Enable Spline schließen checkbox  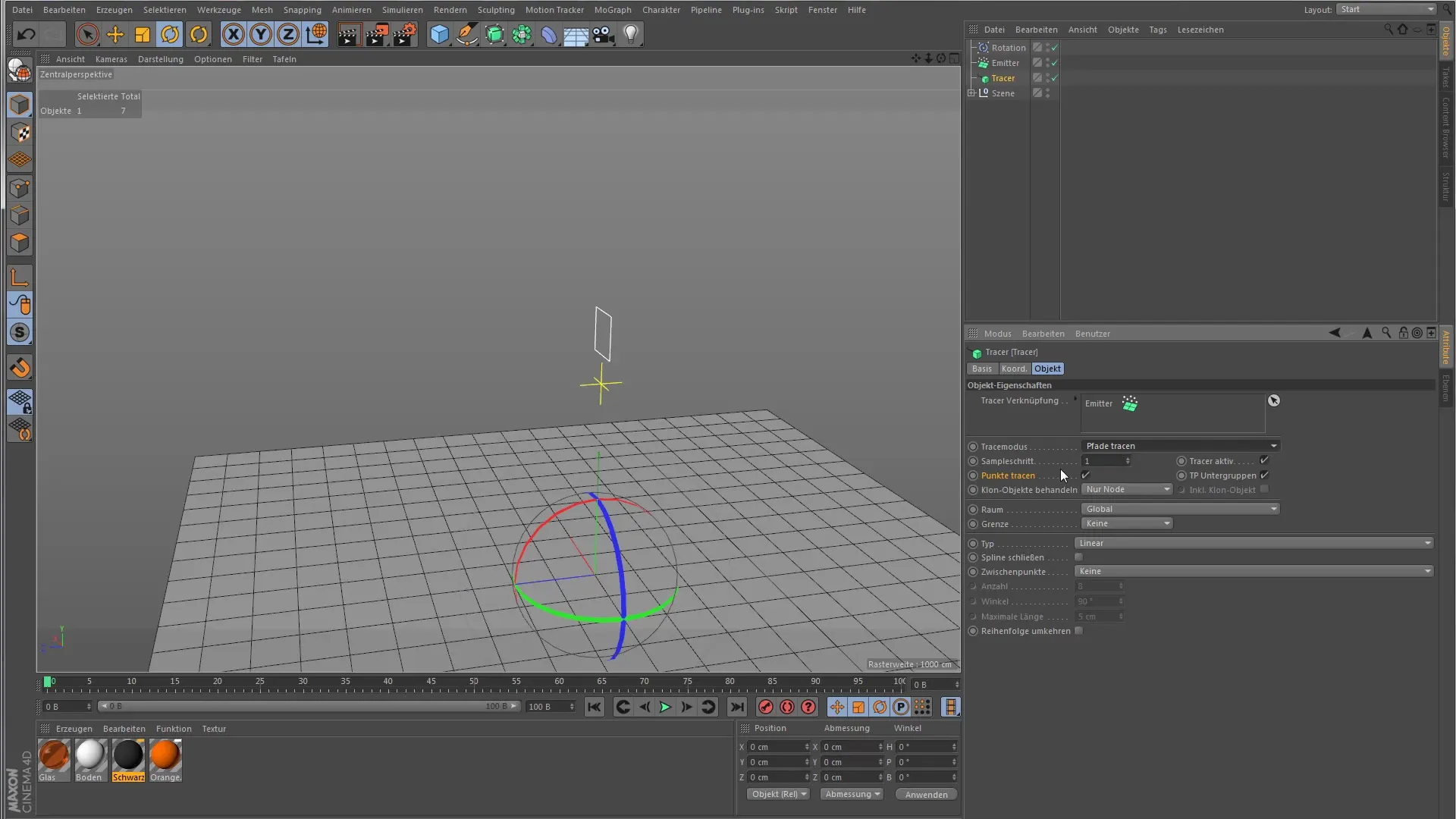click(x=1079, y=557)
